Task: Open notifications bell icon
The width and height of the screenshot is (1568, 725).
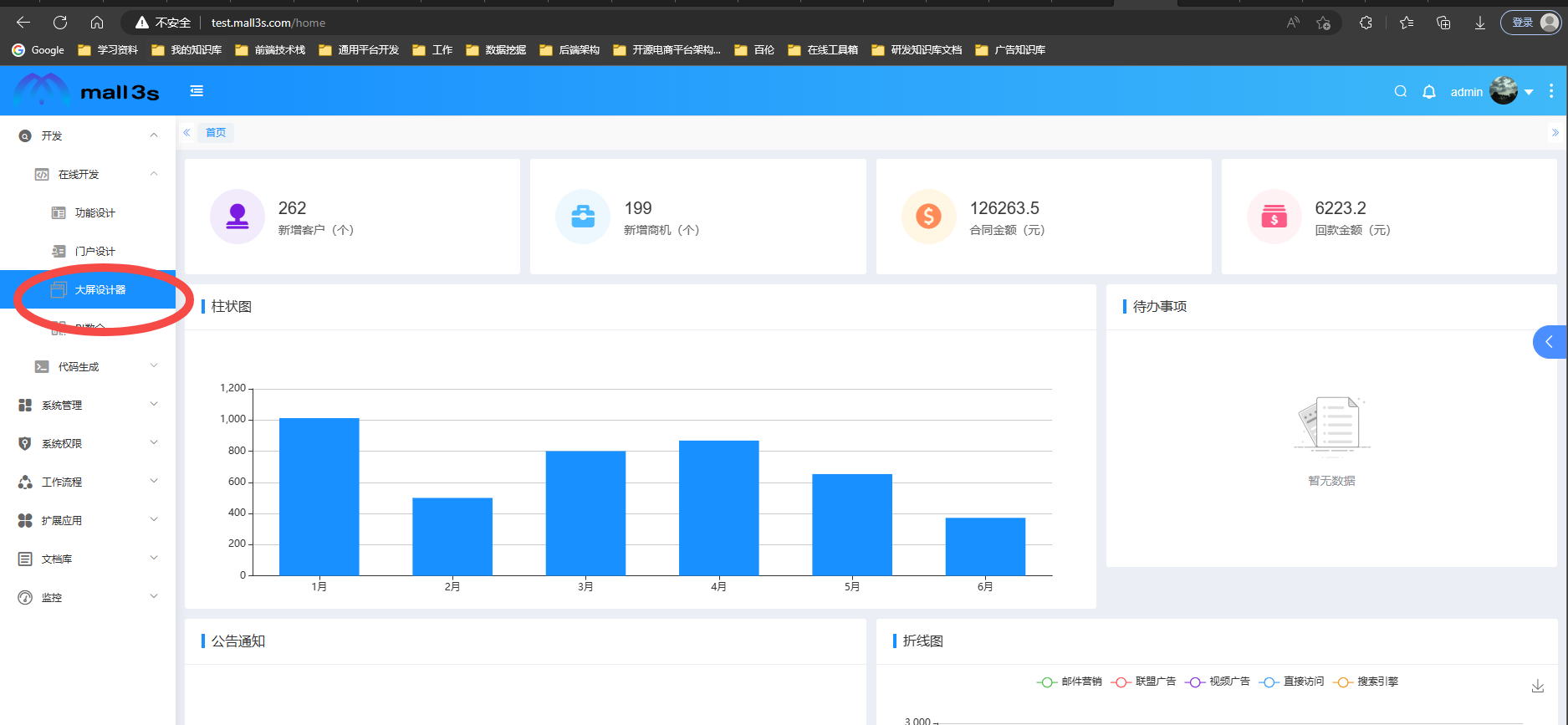Action: [x=1429, y=91]
